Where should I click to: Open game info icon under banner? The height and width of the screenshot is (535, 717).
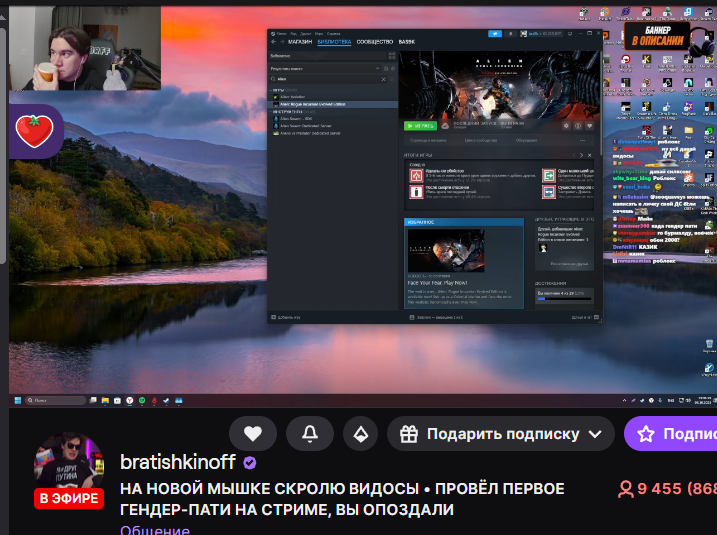tap(578, 126)
